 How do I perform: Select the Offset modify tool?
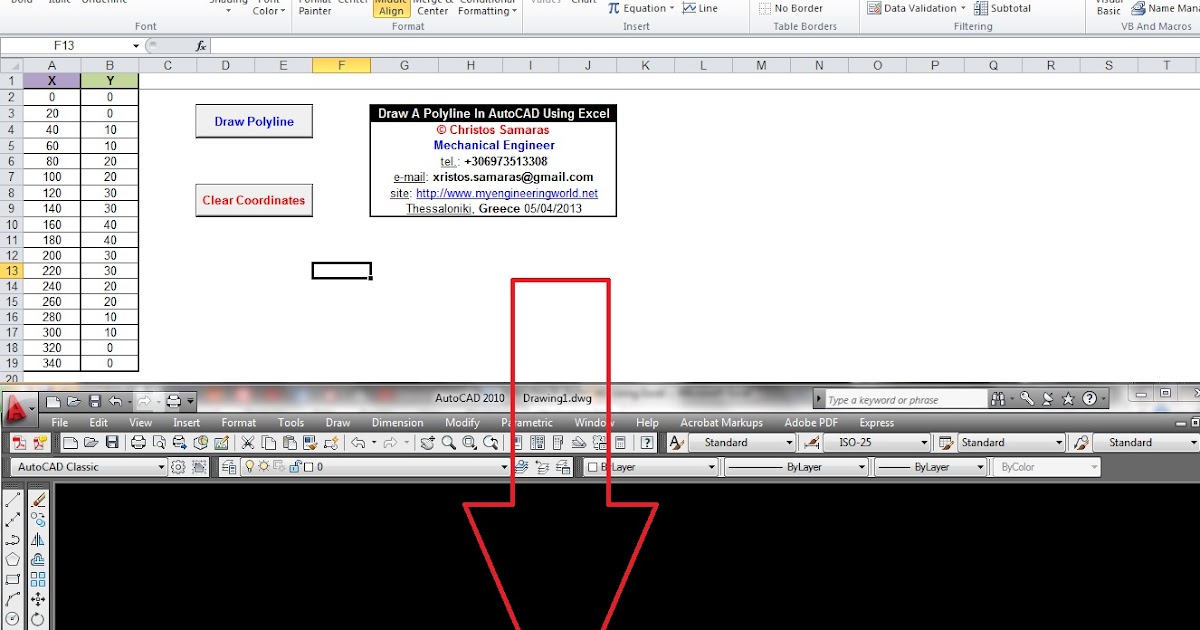(38, 559)
